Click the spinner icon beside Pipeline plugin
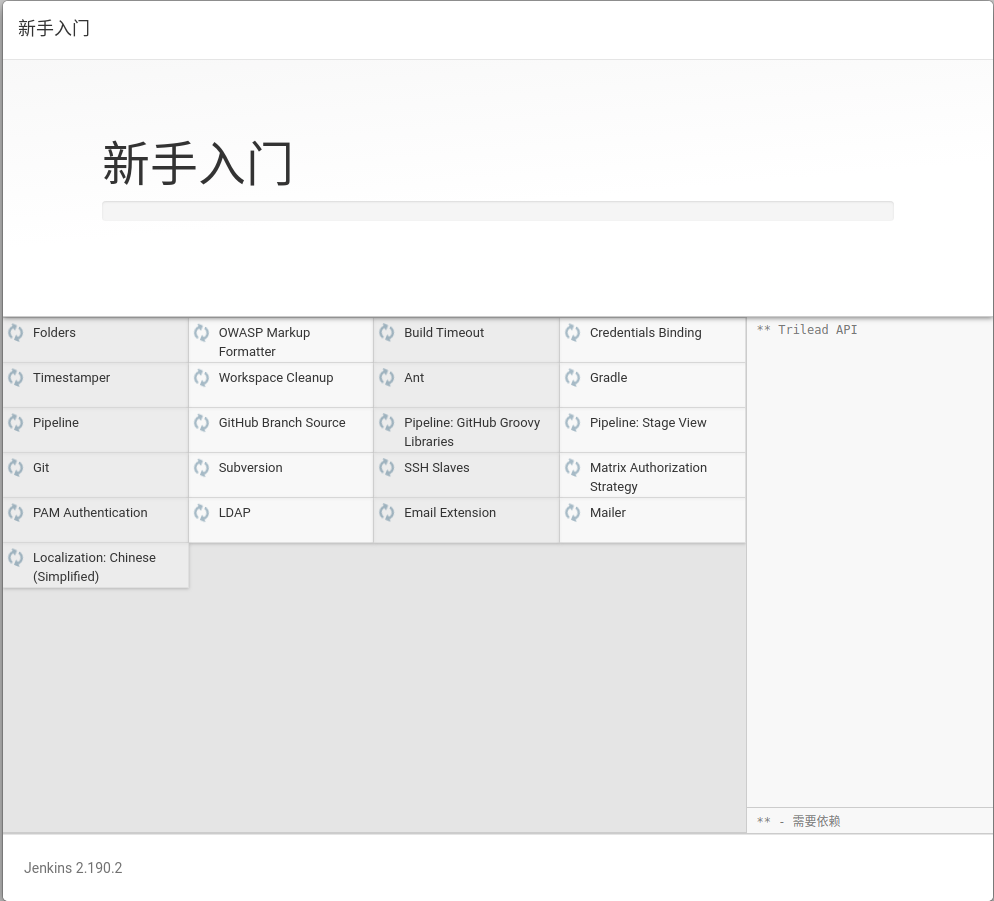Screen dimensions: 994x901 [16, 423]
